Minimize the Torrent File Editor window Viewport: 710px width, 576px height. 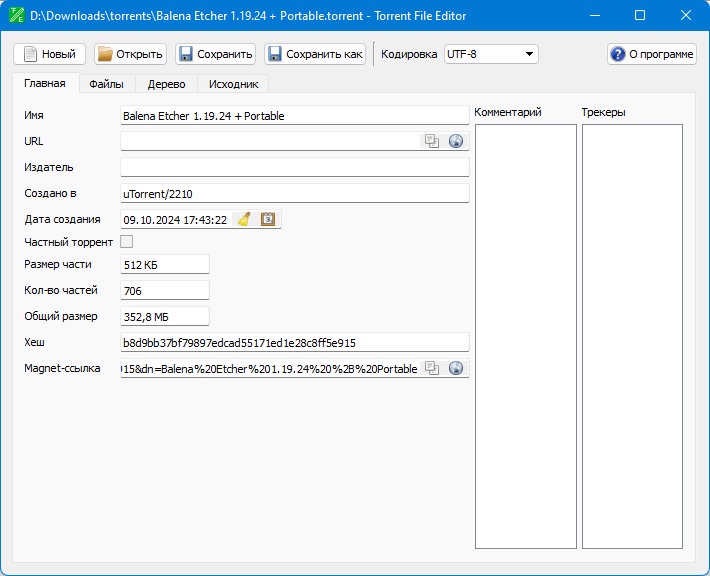(x=595, y=15)
